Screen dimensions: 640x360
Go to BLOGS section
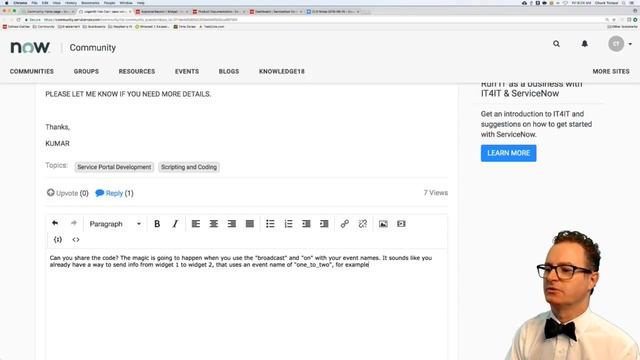pos(229,71)
